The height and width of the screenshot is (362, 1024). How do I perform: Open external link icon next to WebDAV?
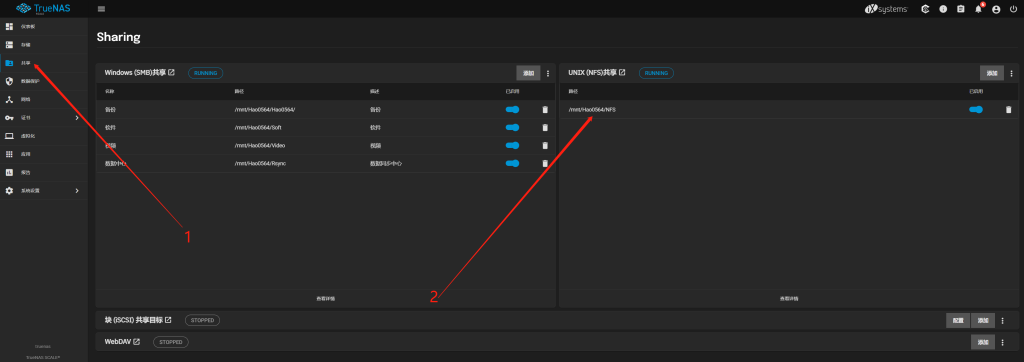coord(136,342)
